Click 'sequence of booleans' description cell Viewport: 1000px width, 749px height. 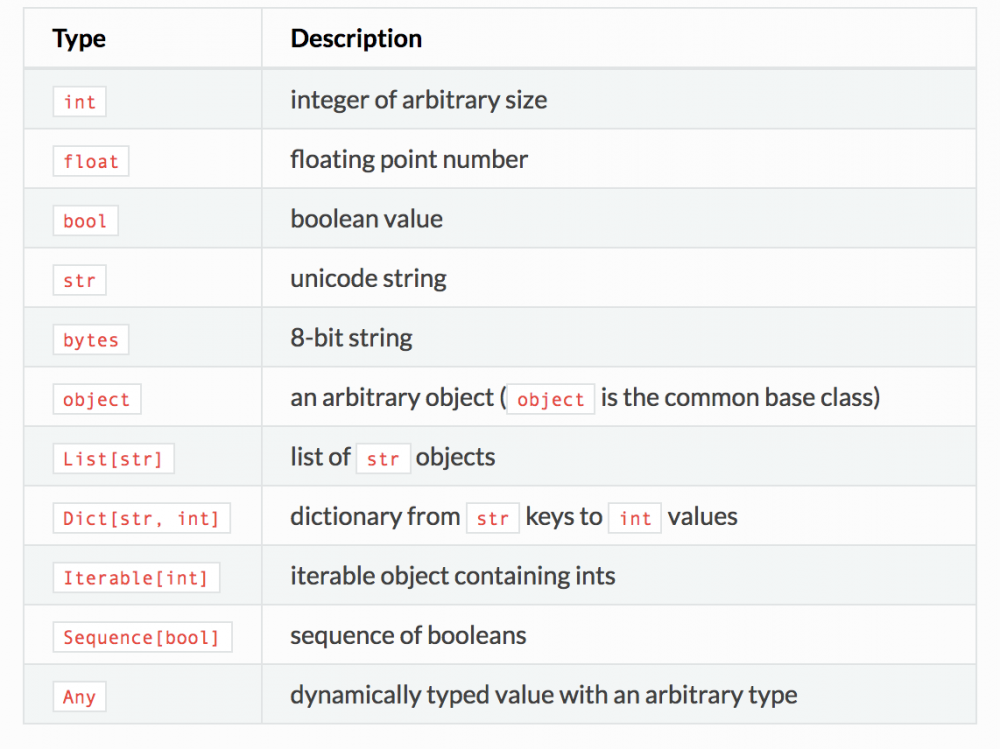coord(408,635)
